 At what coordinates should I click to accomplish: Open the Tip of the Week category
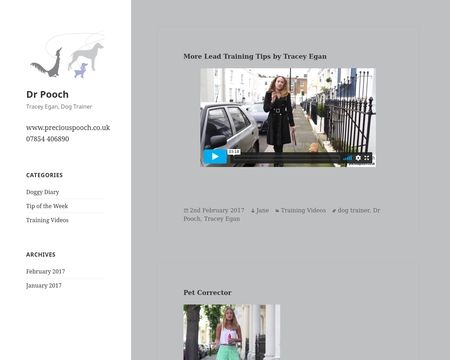tap(47, 206)
